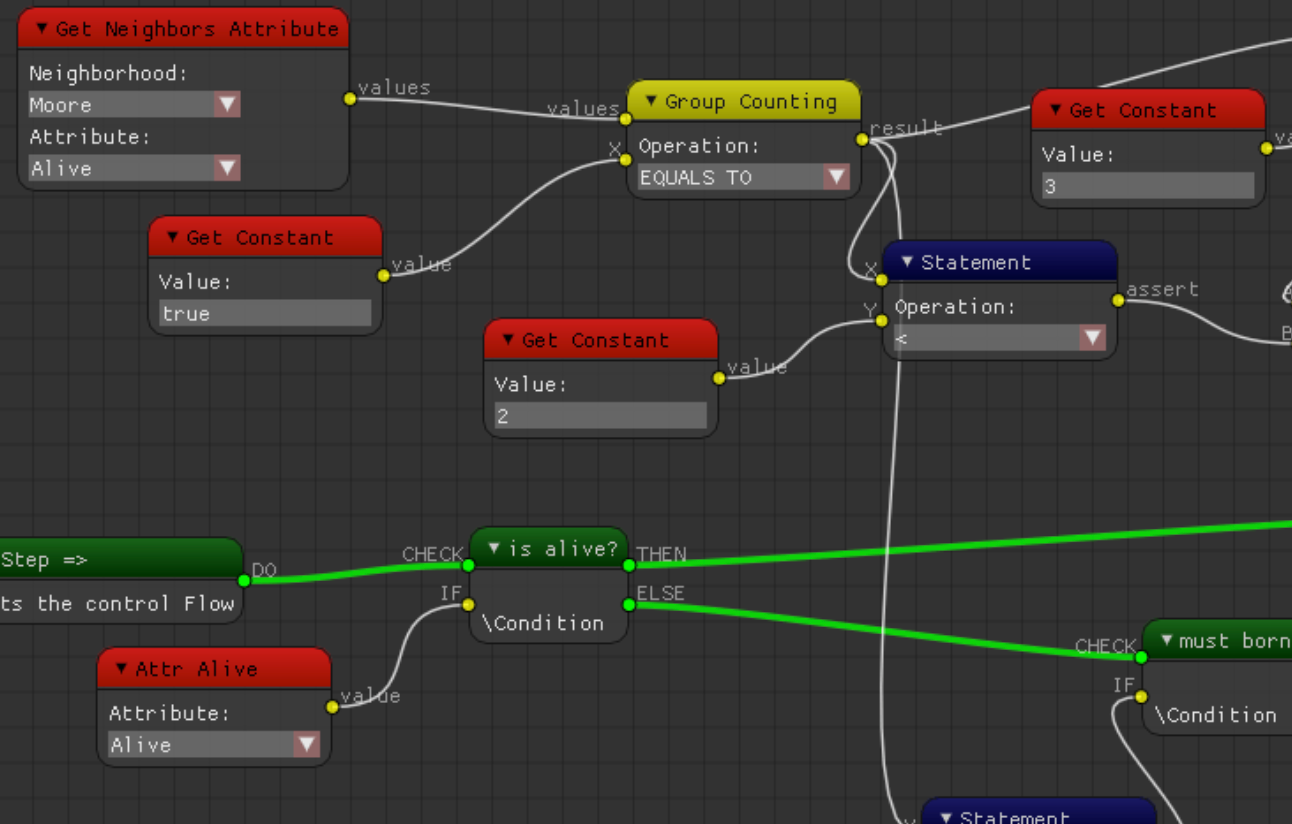The height and width of the screenshot is (824, 1292).
Task: Click the Value field containing '2'
Action: 600,416
